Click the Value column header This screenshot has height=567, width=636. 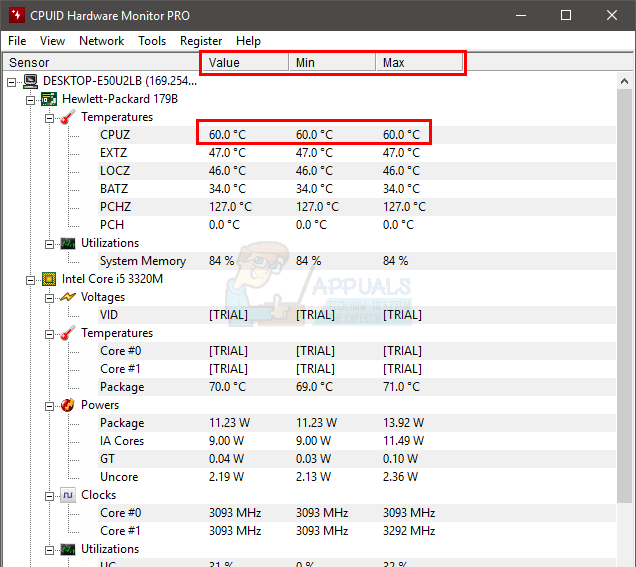[x=245, y=62]
